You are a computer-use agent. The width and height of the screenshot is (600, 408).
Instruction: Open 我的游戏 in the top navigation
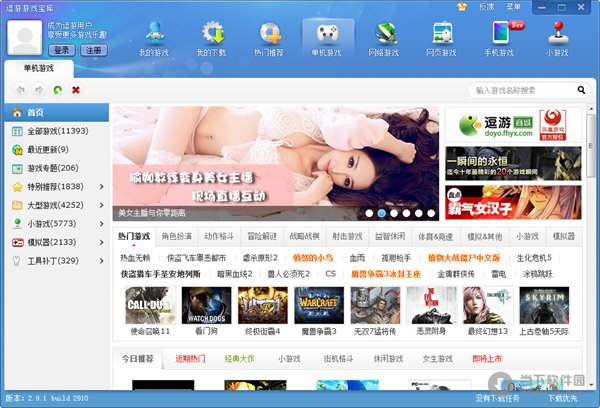click(x=155, y=37)
